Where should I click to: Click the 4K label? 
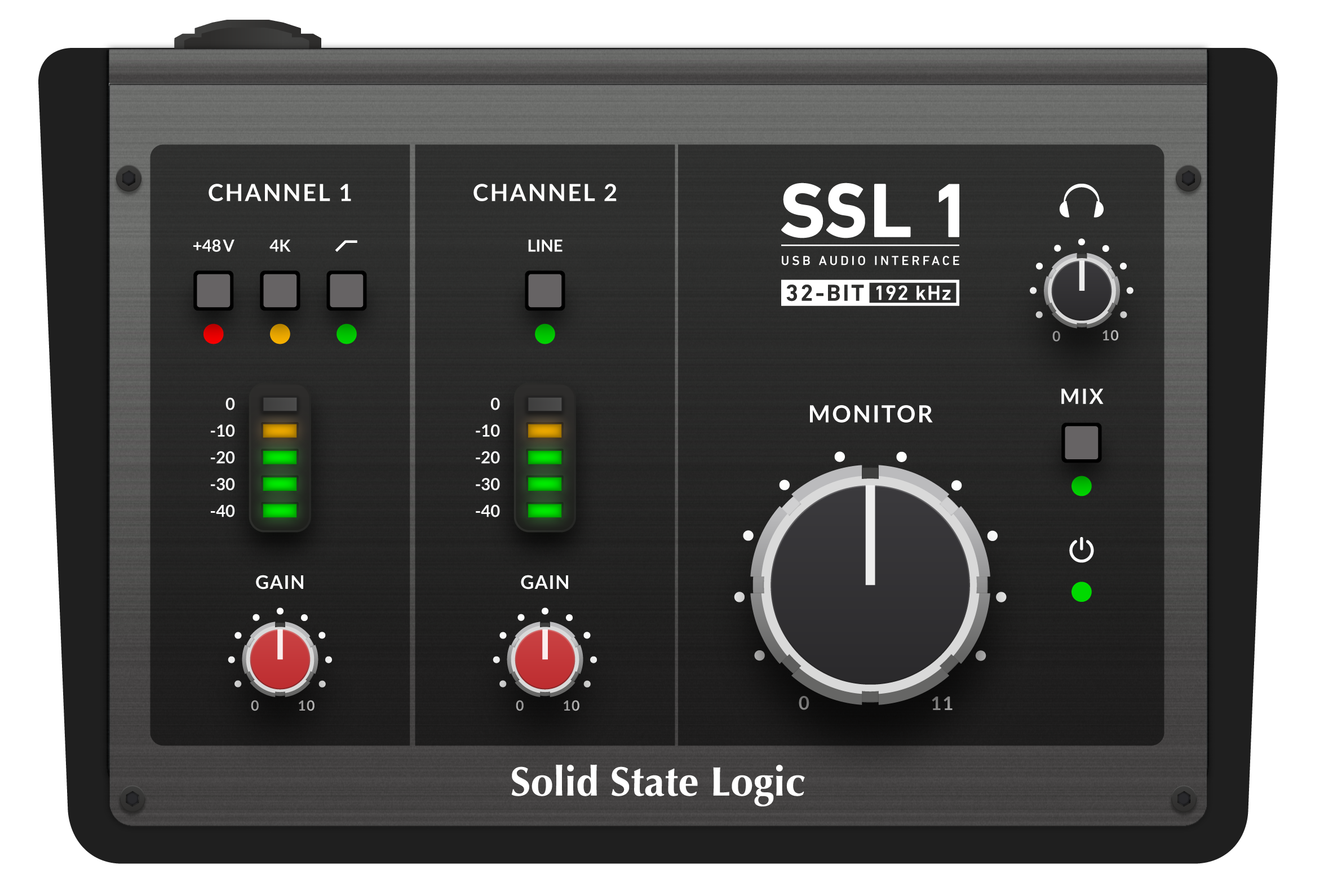280,246
